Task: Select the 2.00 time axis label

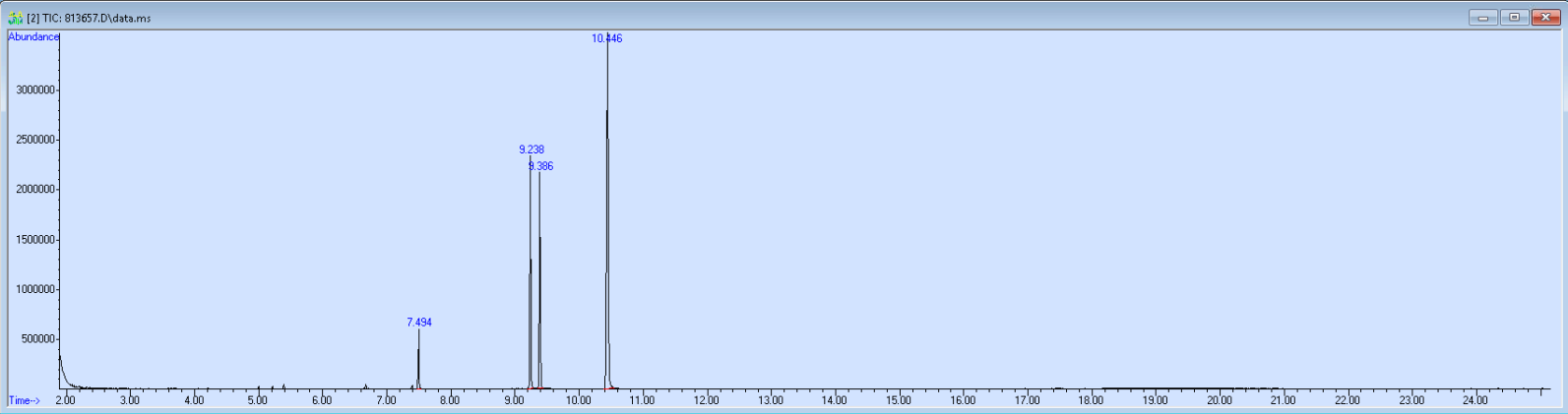Action: coord(65,400)
